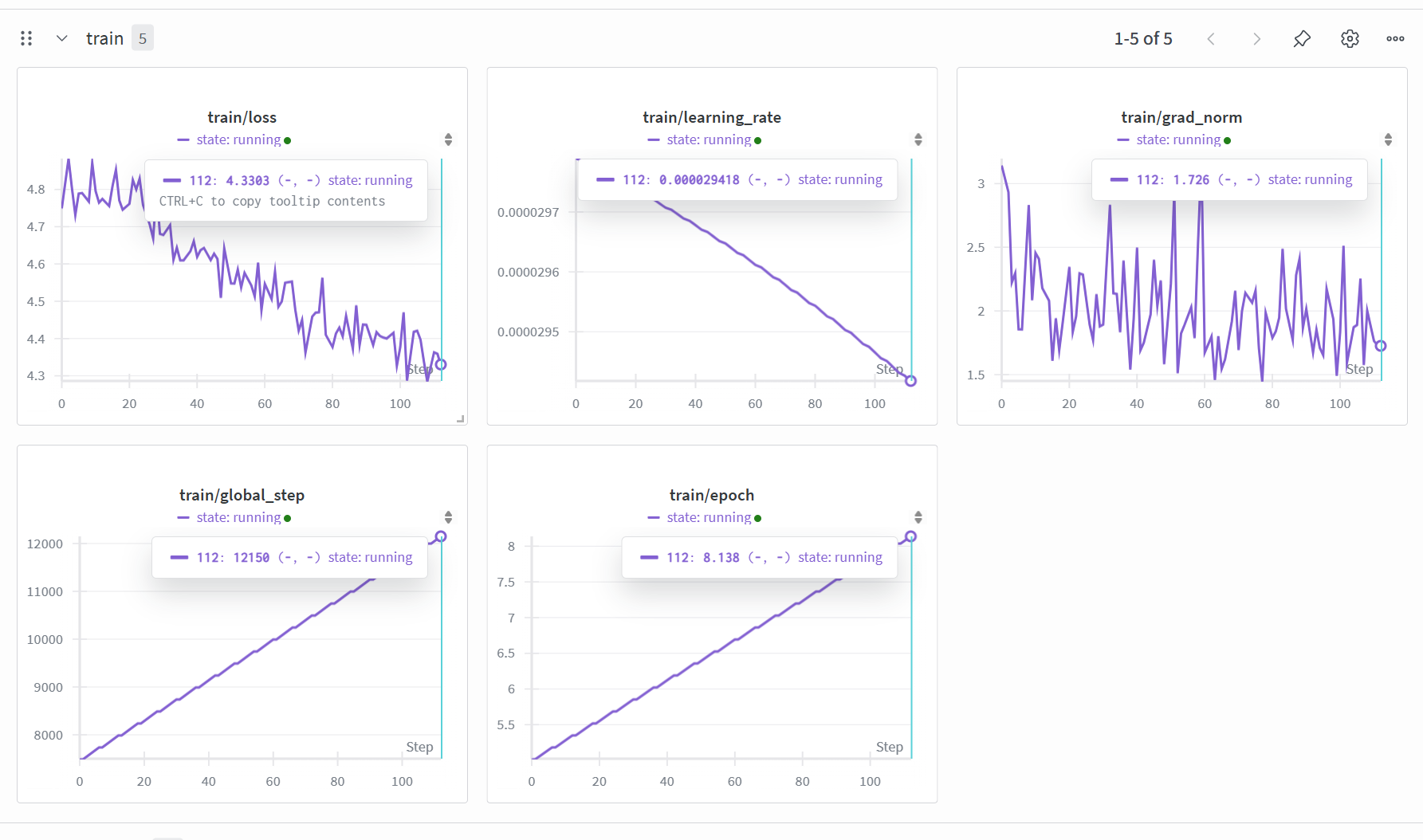Click legend sort arrows on train/global_step chart

coord(448,517)
